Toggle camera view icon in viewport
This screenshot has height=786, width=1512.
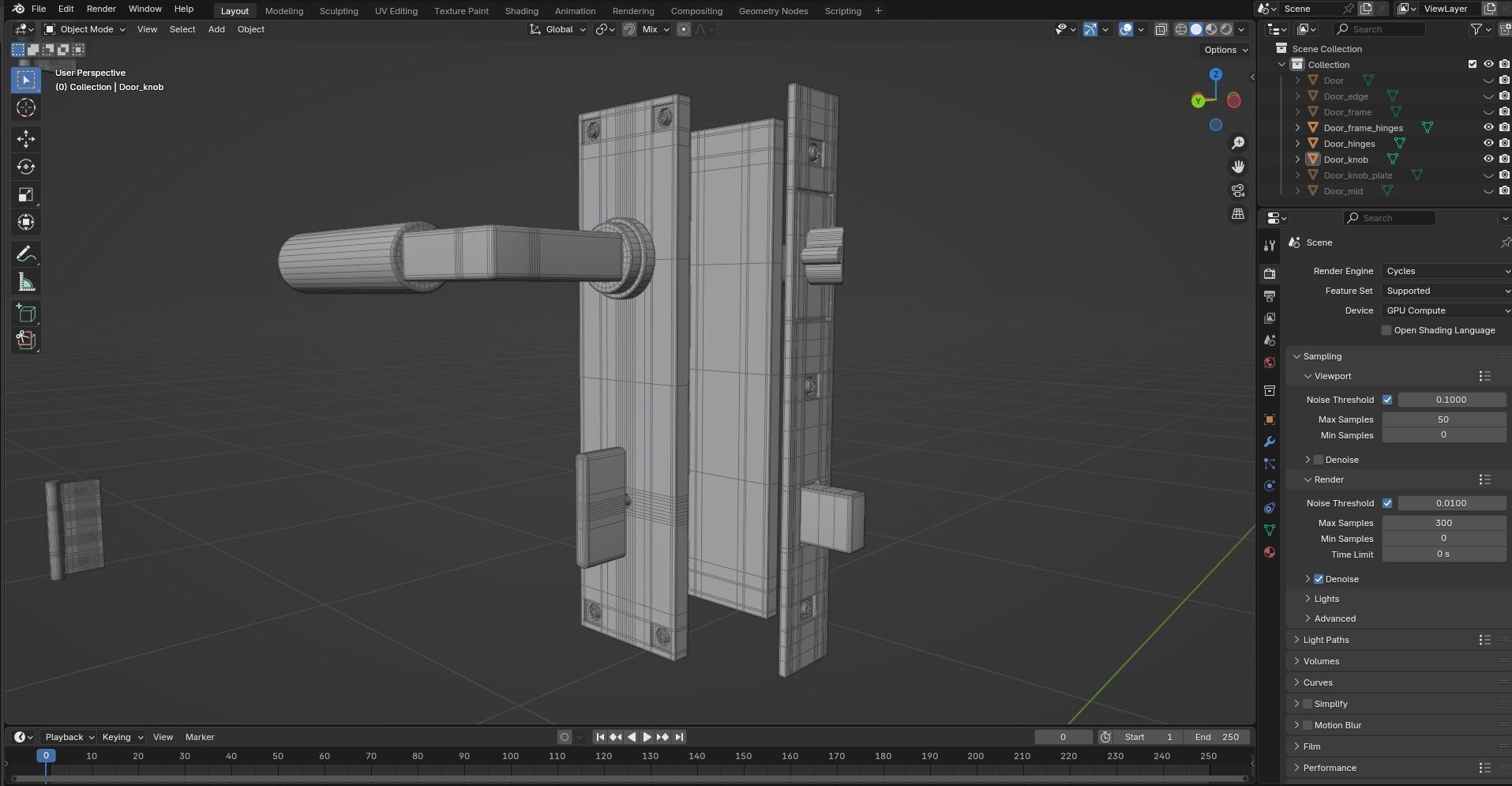point(1238,190)
